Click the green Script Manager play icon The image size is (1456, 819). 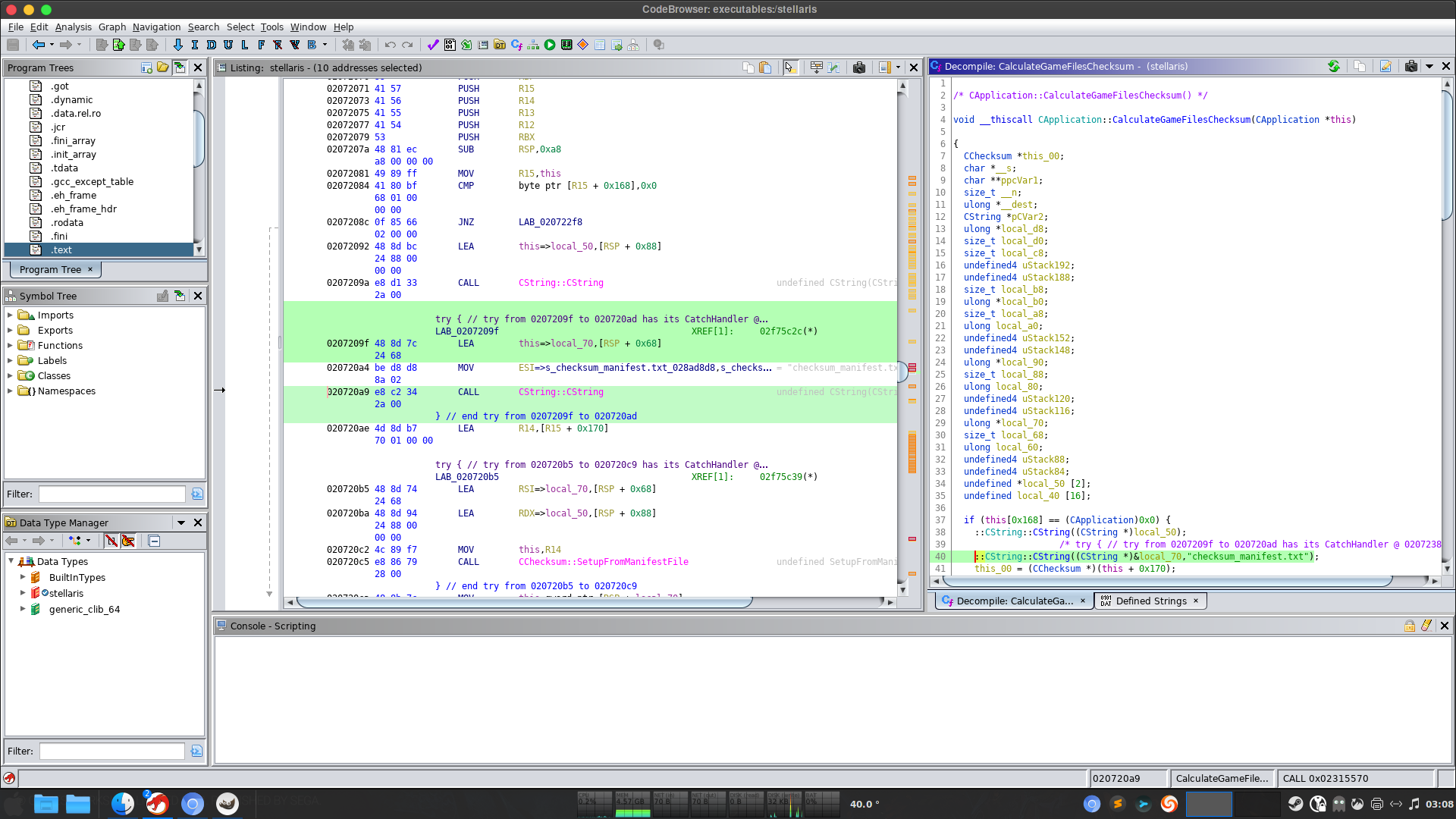tap(550, 45)
